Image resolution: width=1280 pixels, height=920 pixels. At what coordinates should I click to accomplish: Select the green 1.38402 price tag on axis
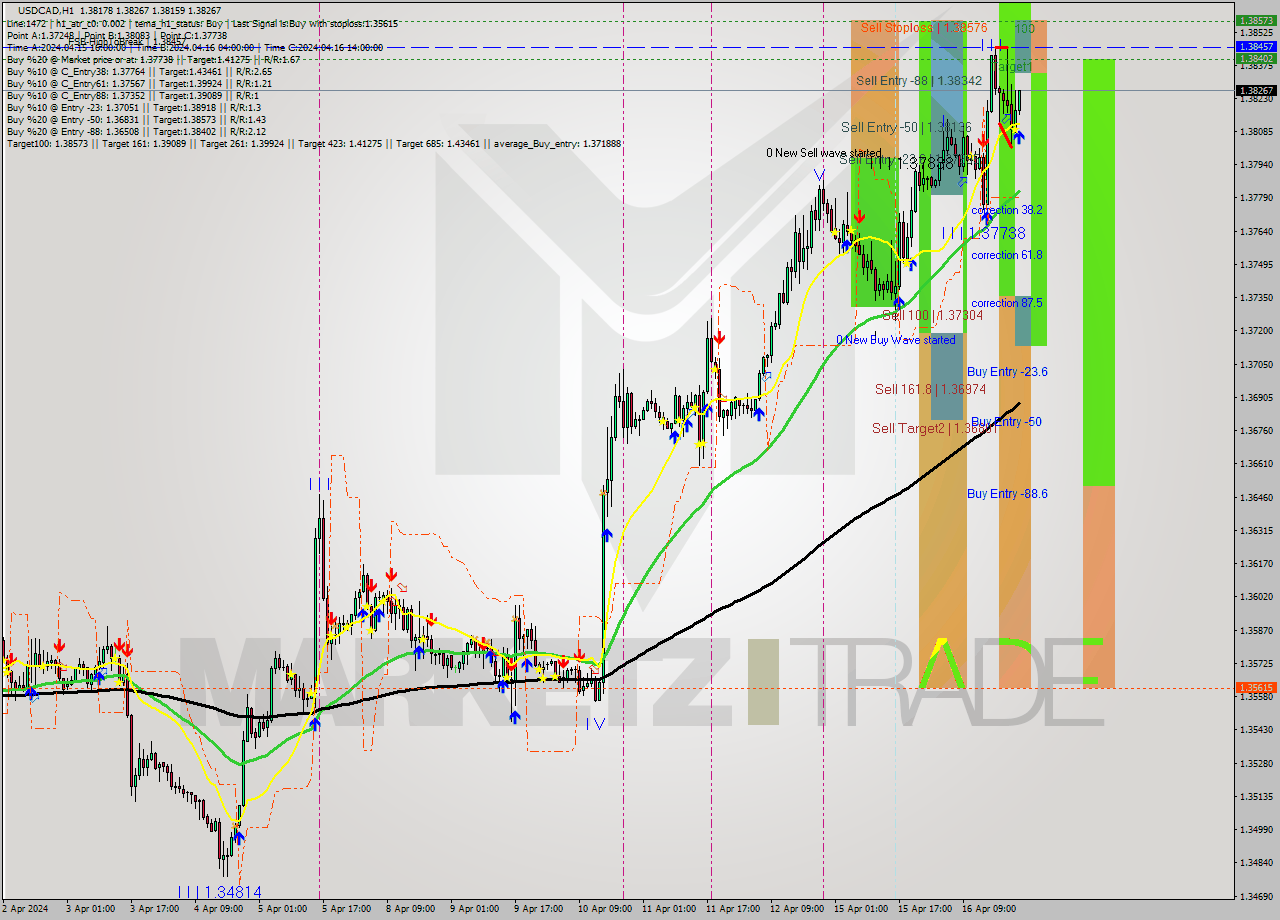click(1256, 58)
